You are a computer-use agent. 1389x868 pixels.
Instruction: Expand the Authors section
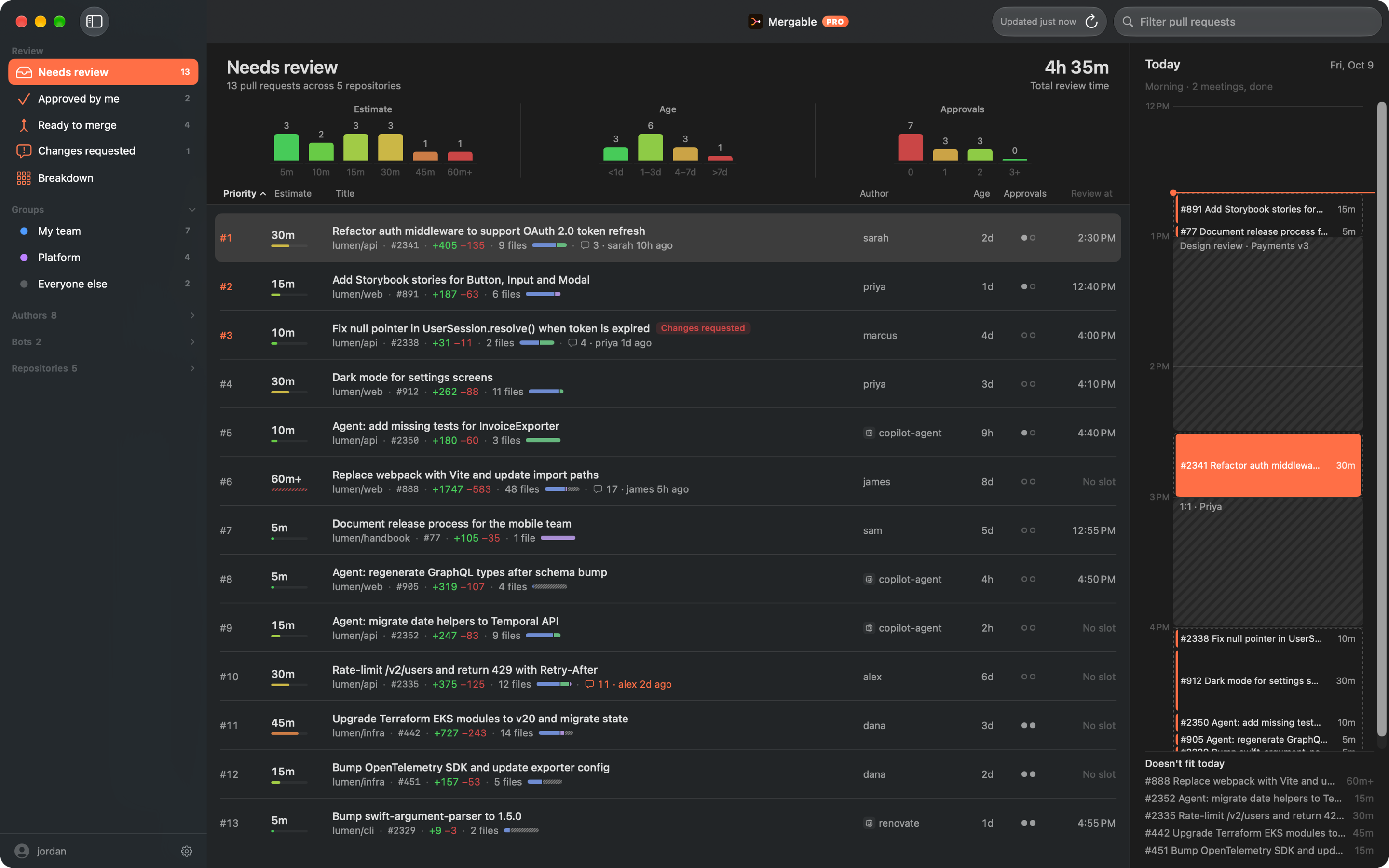pyautogui.click(x=191, y=315)
